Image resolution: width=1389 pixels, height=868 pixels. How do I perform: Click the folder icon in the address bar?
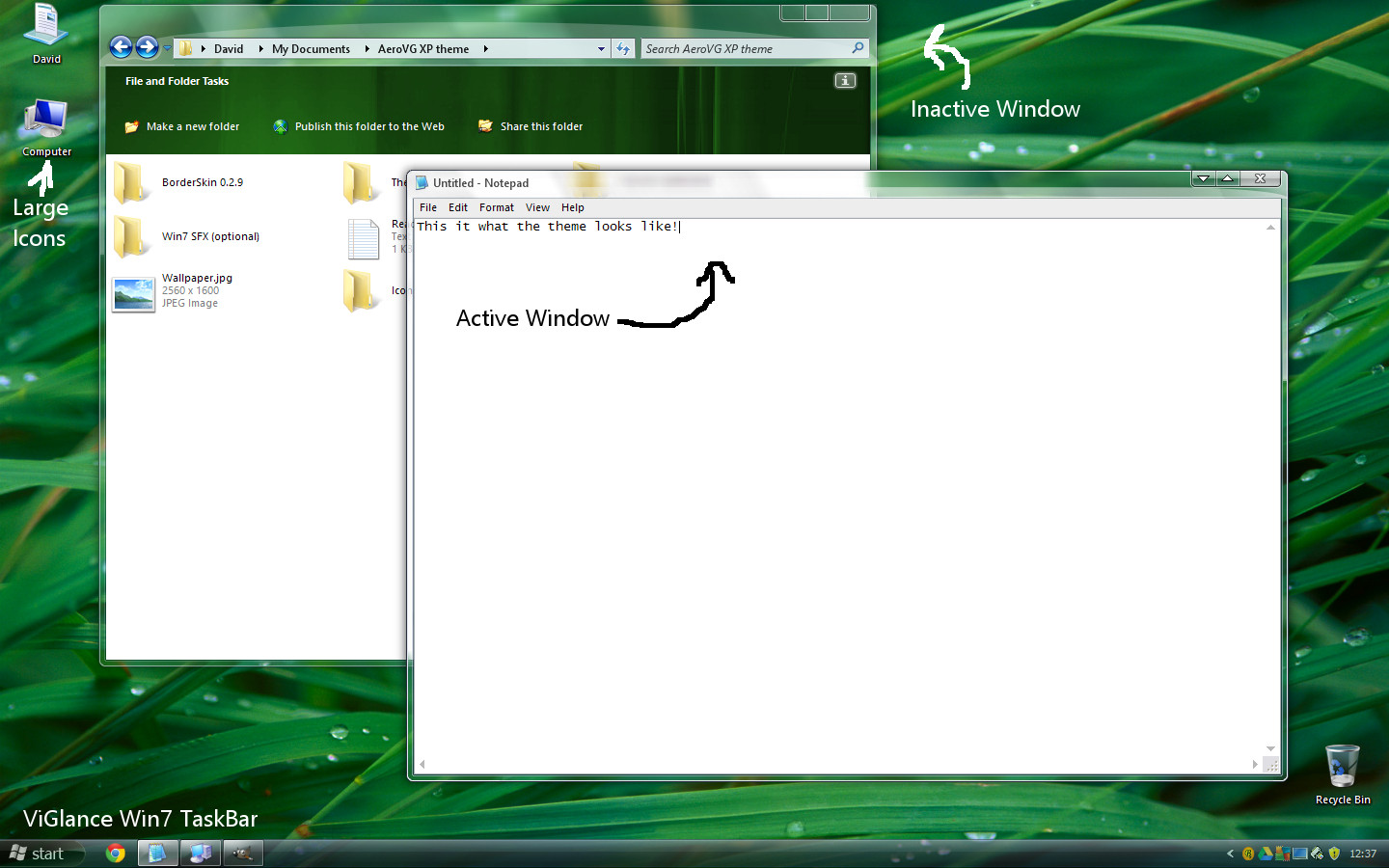point(185,48)
